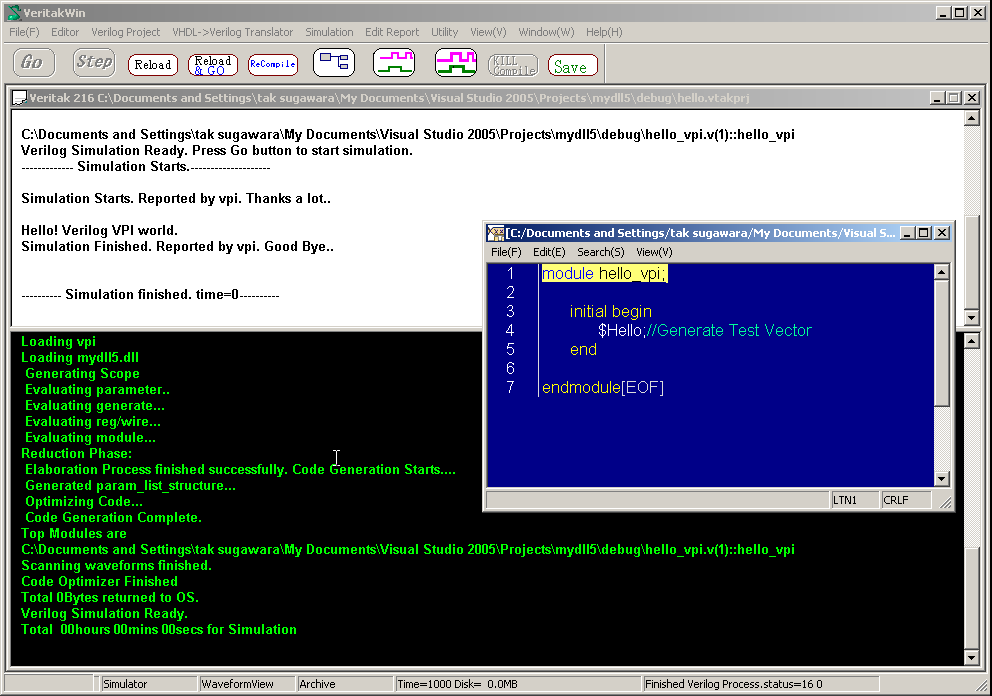This screenshot has width=992, height=696.
Task: Click 'endmodule[EOF]' on line 7
Action: tap(603, 387)
